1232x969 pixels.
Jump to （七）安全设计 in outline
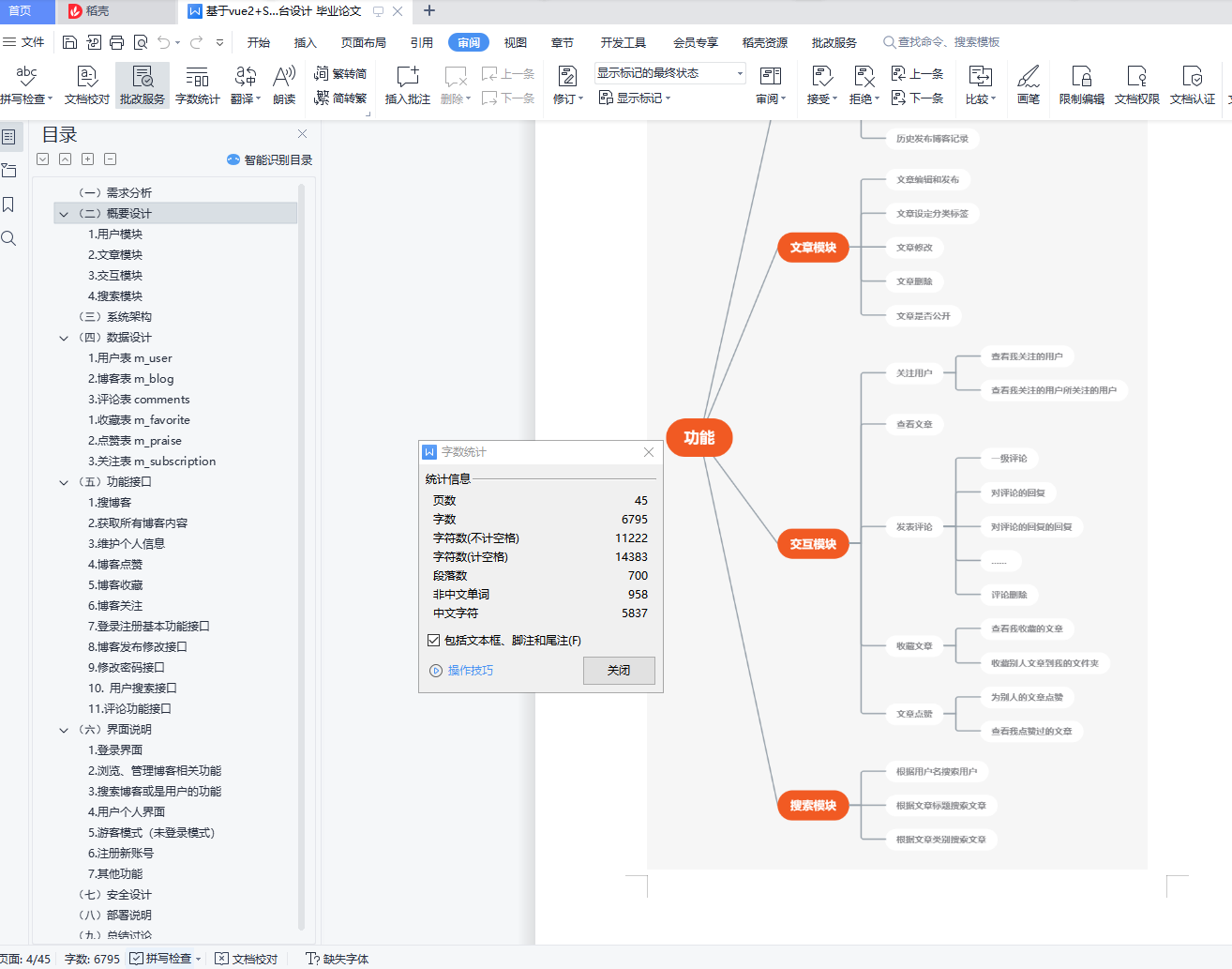tap(115, 895)
